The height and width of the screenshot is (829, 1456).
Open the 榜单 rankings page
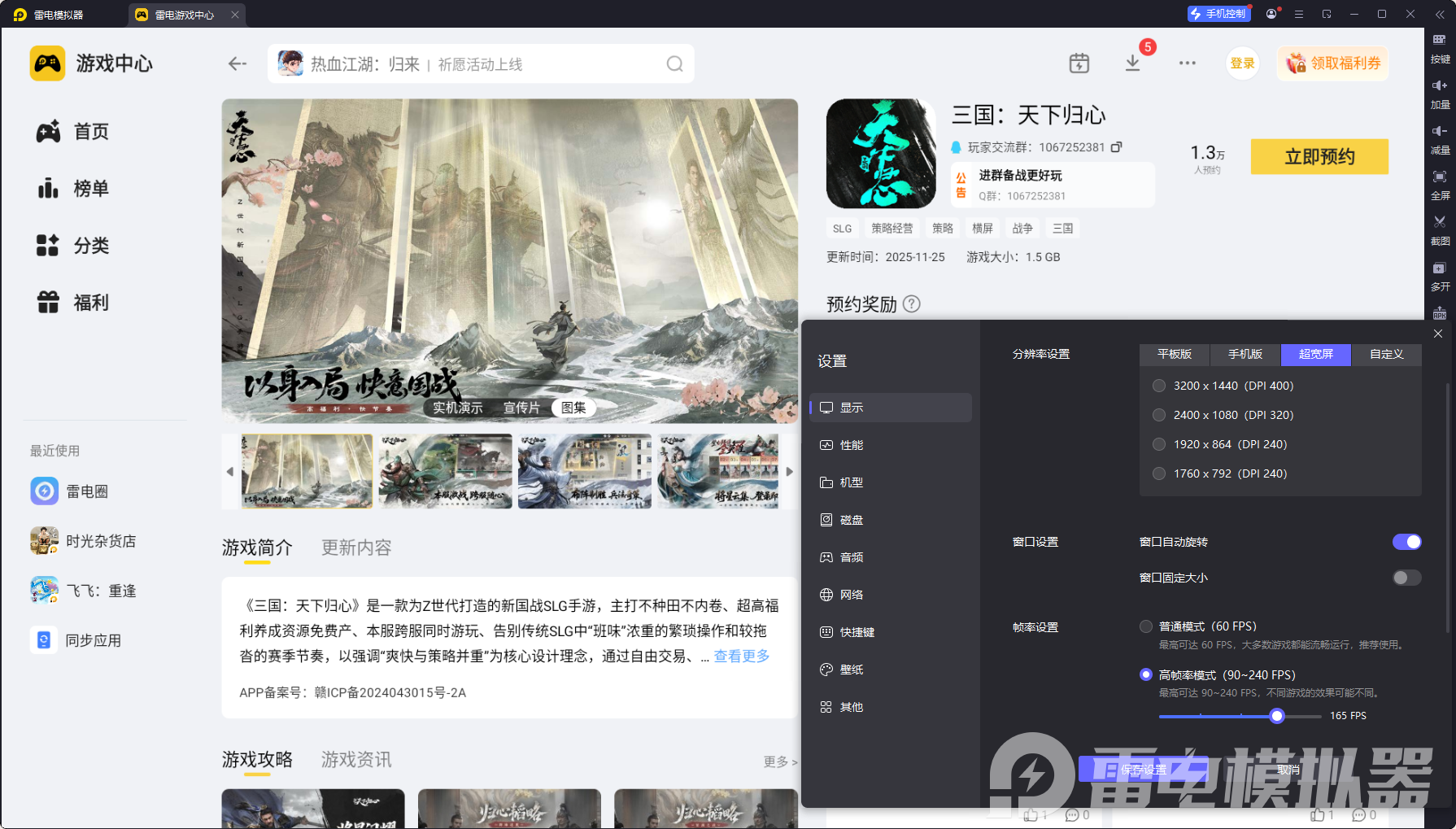[x=72, y=189]
